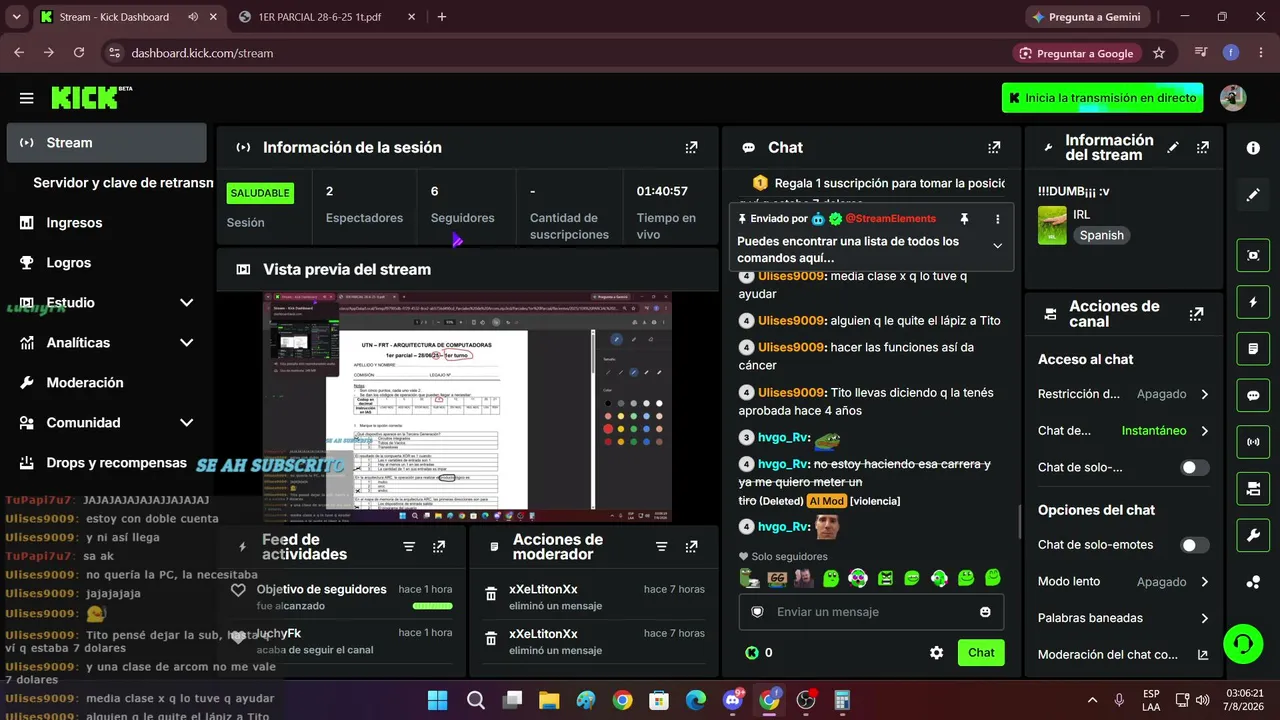Image resolution: width=1280 pixels, height=720 pixels.
Task: Open pinned message three-dot options
Action: [997, 219]
